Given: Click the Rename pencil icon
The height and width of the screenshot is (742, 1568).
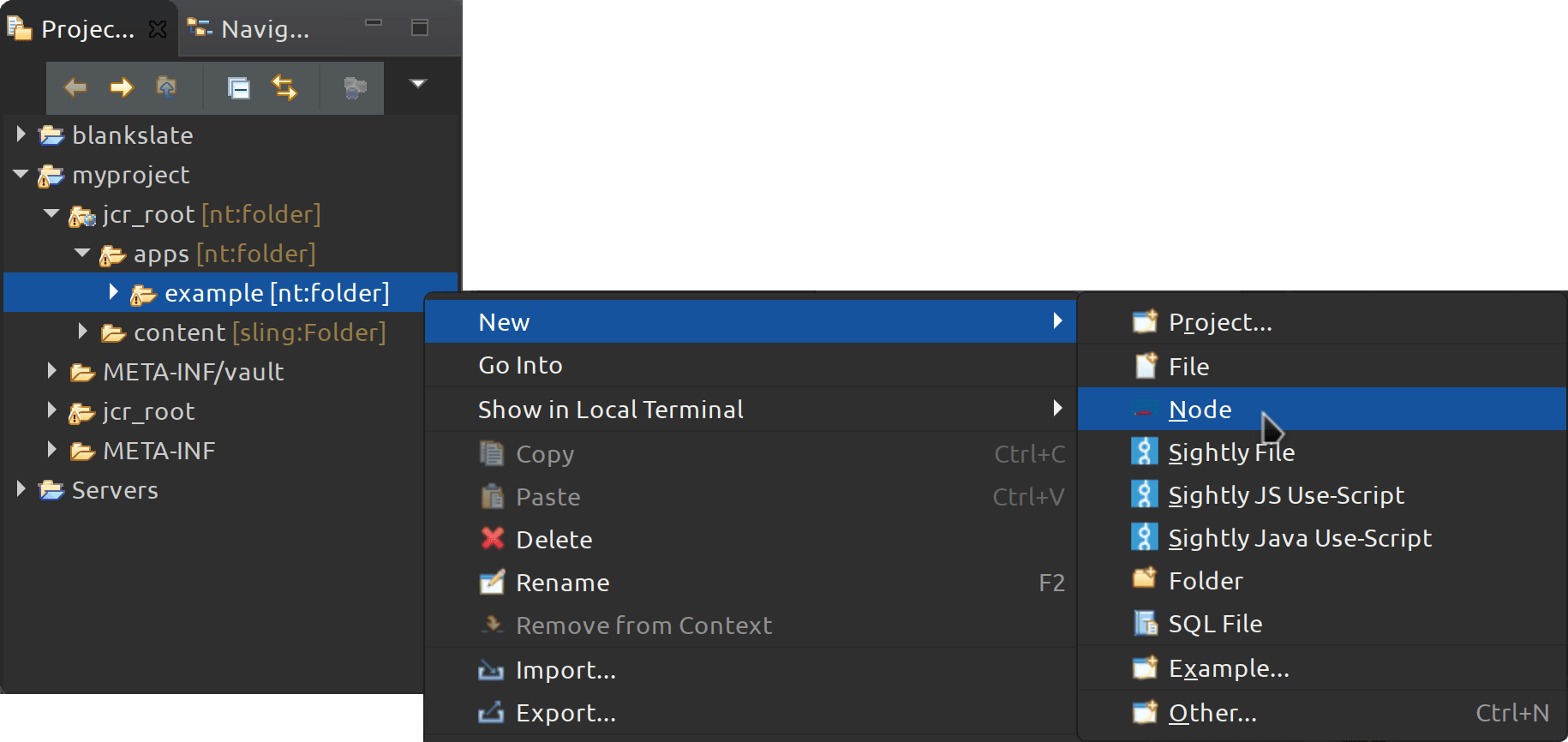Looking at the screenshot, I should point(492,582).
